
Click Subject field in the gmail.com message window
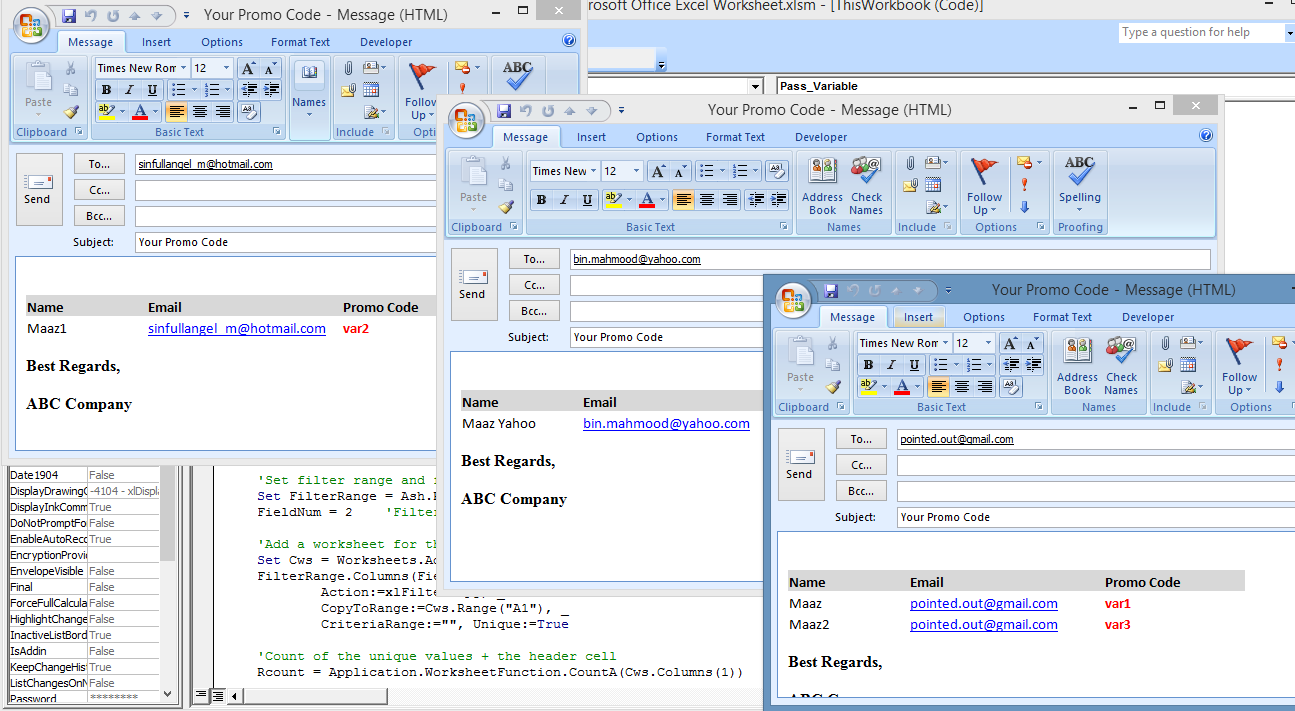click(1096, 517)
